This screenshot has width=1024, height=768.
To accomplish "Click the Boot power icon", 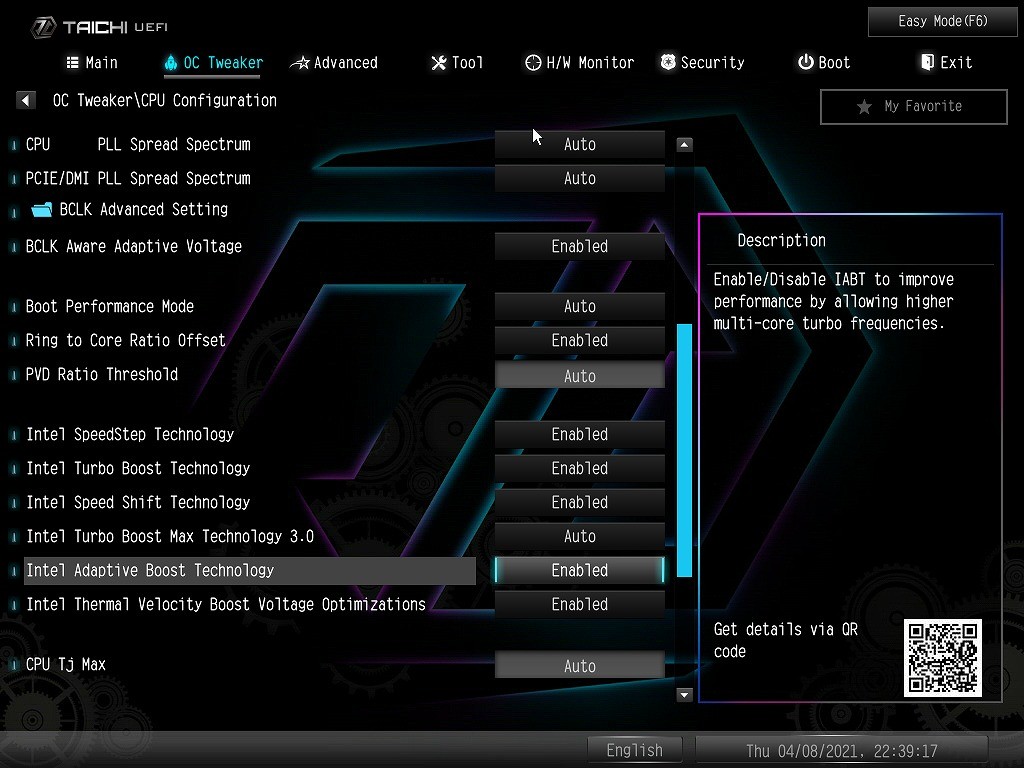I will (x=805, y=63).
